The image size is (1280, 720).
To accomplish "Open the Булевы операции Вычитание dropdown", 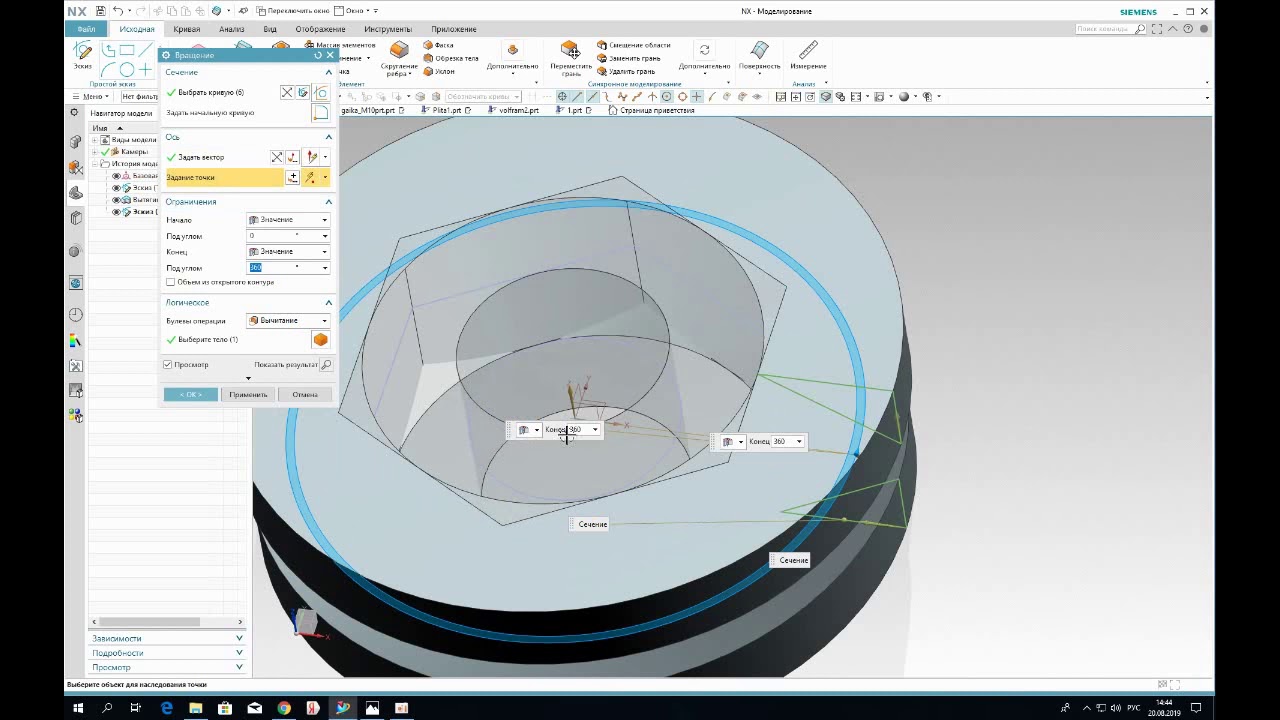I will [x=288, y=321].
